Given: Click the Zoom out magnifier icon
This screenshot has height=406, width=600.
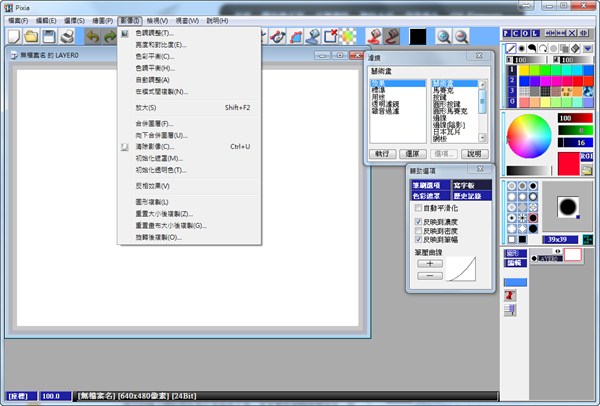Looking at the screenshot, I should [x=461, y=37].
